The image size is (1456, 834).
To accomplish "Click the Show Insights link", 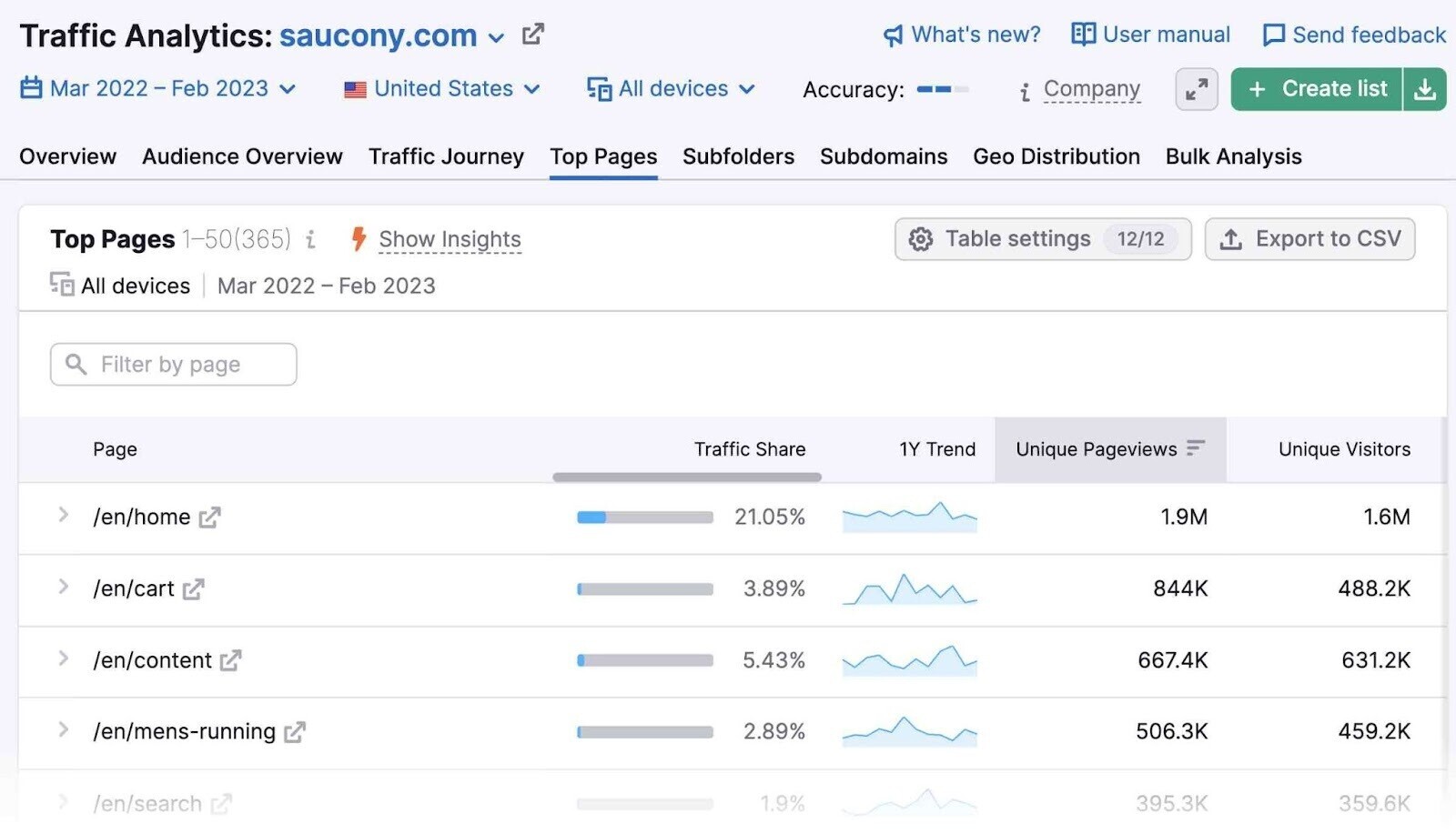I will (x=450, y=239).
